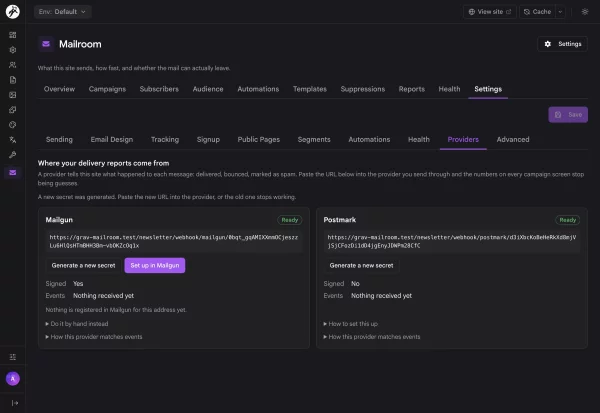Click Set up in Mailgun

[x=155, y=265]
